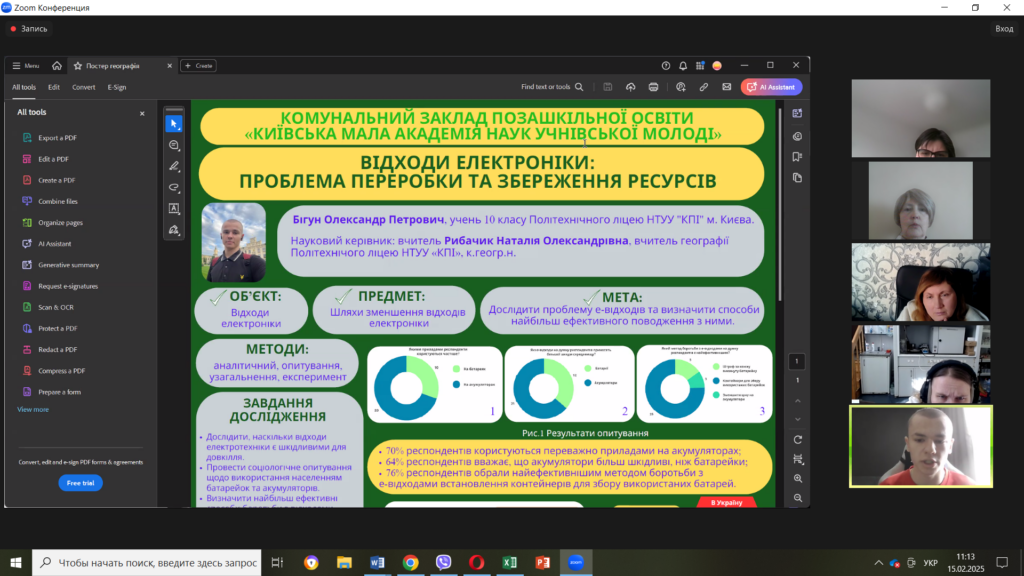This screenshot has width=1024, height=576.
Task: Click the blue Free trial button
Action: click(x=80, y=483)
